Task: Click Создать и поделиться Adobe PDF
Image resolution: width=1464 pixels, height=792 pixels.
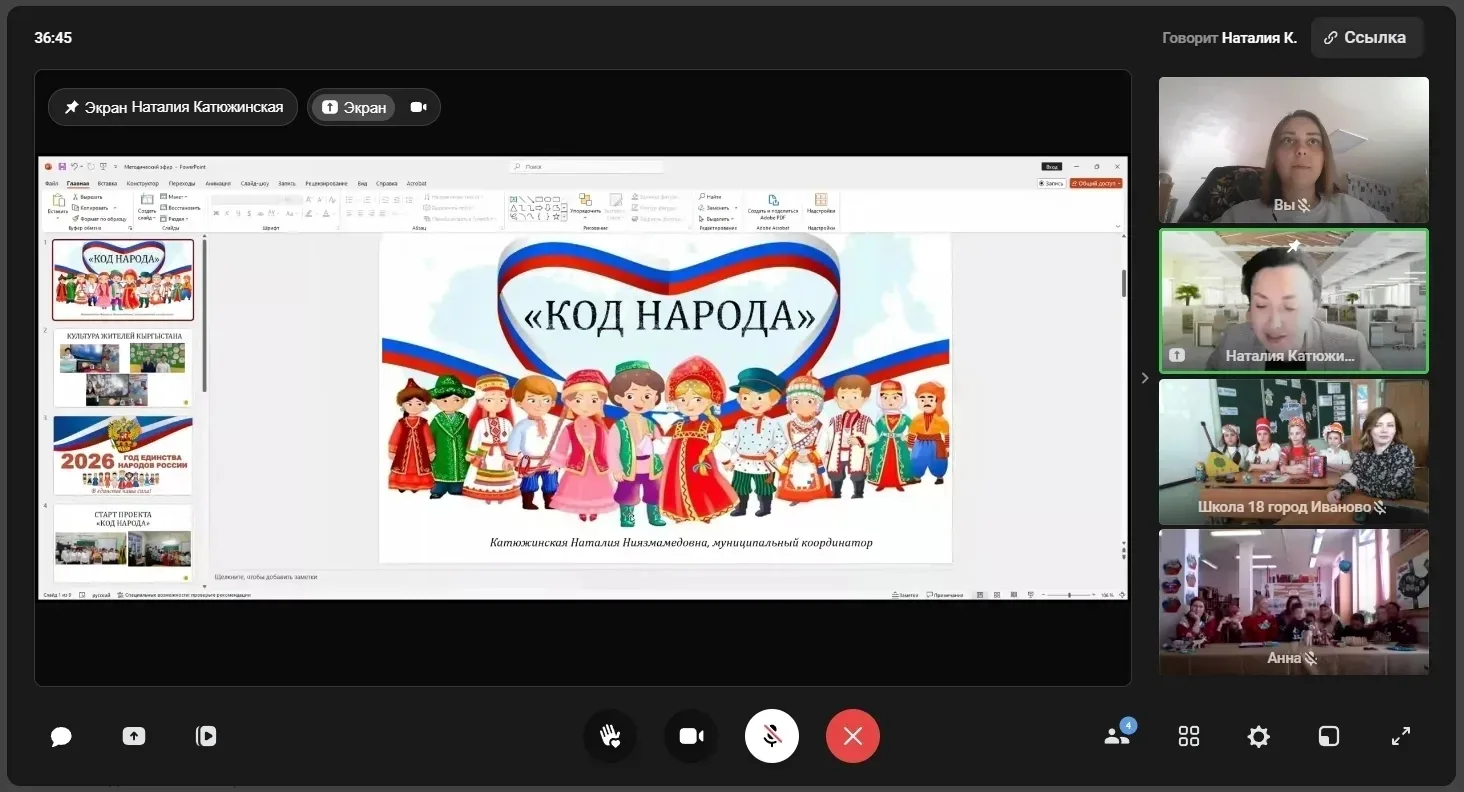Action: point(773,207)
